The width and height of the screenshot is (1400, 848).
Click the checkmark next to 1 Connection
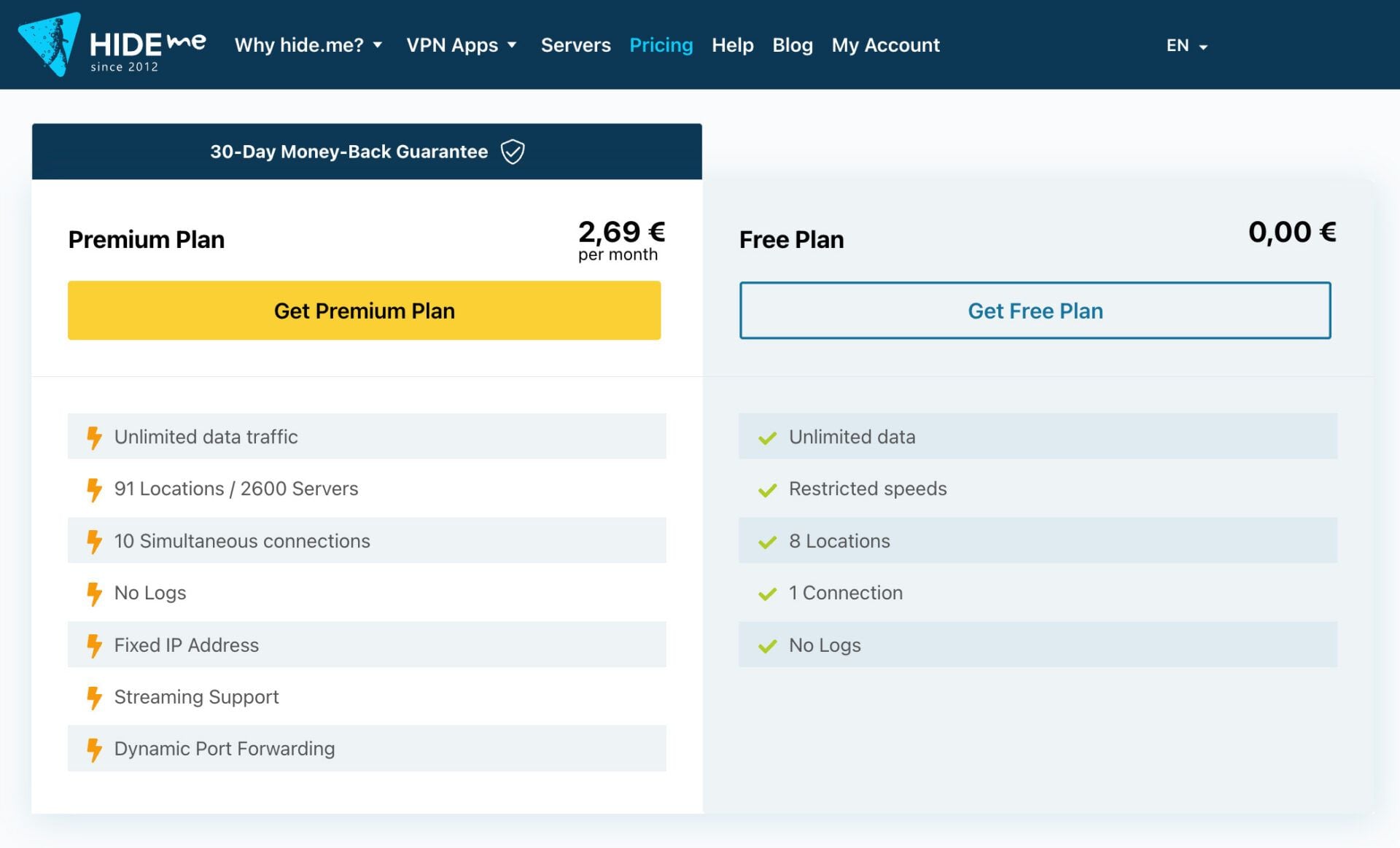(x=766, y=594)
